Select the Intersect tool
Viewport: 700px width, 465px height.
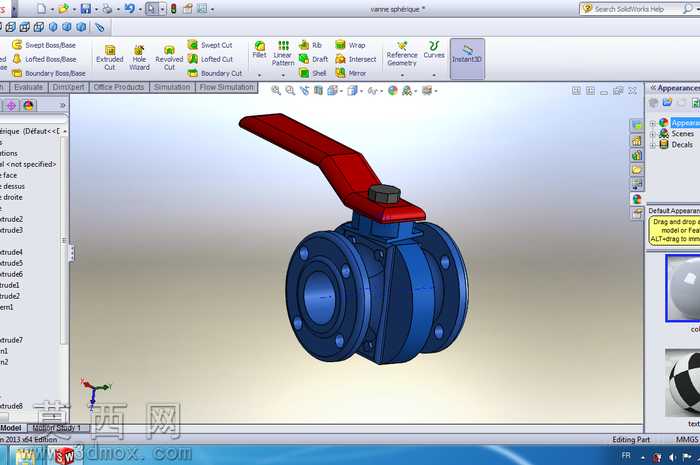(356, 59)
